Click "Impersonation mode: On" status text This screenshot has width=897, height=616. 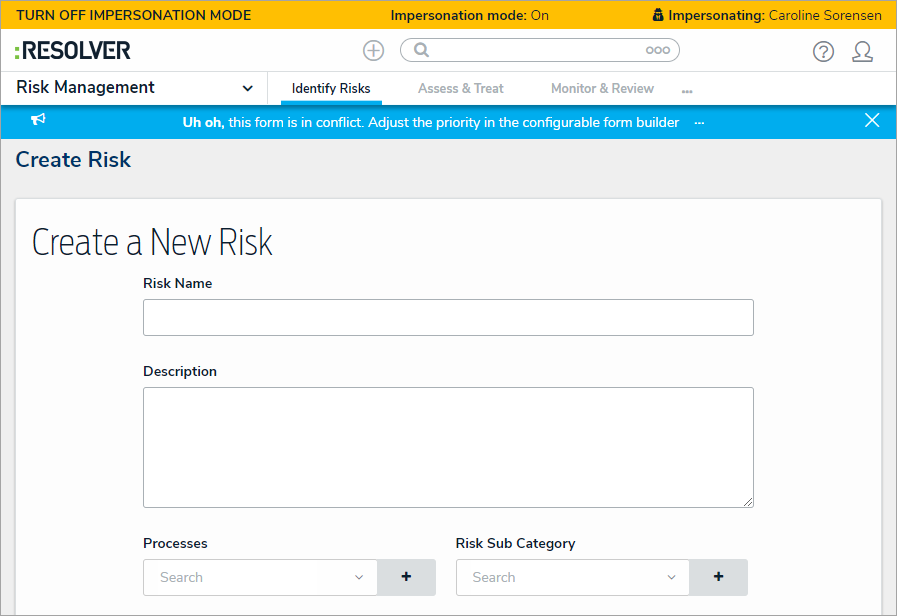pyautogui.click(x=470, y=15)
